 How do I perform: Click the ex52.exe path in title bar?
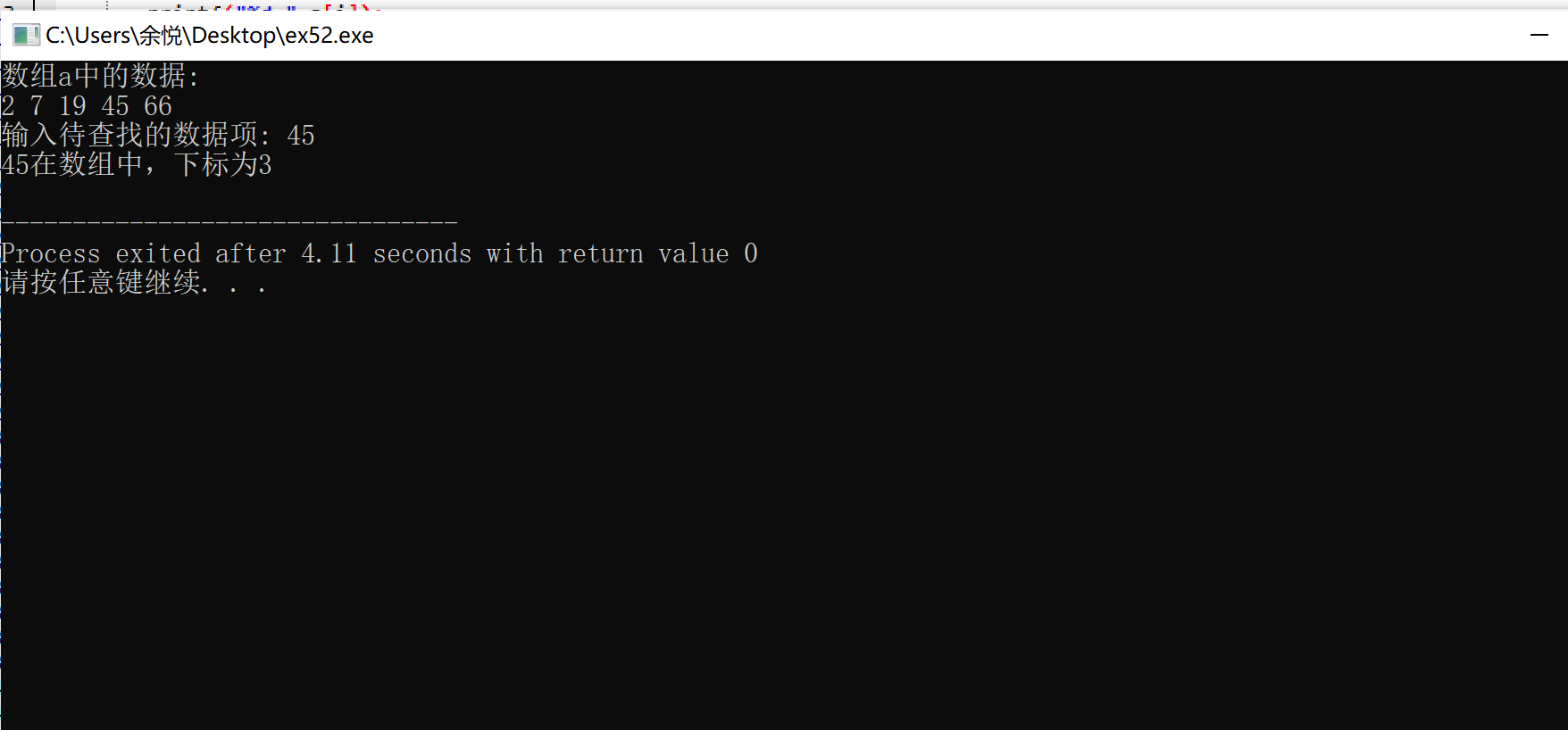pos(210,35)
